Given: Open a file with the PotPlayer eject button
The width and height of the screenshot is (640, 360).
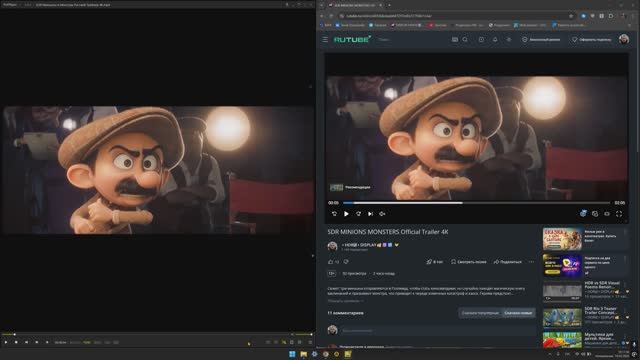Looking at the screenshot, I should coord(47,342).
